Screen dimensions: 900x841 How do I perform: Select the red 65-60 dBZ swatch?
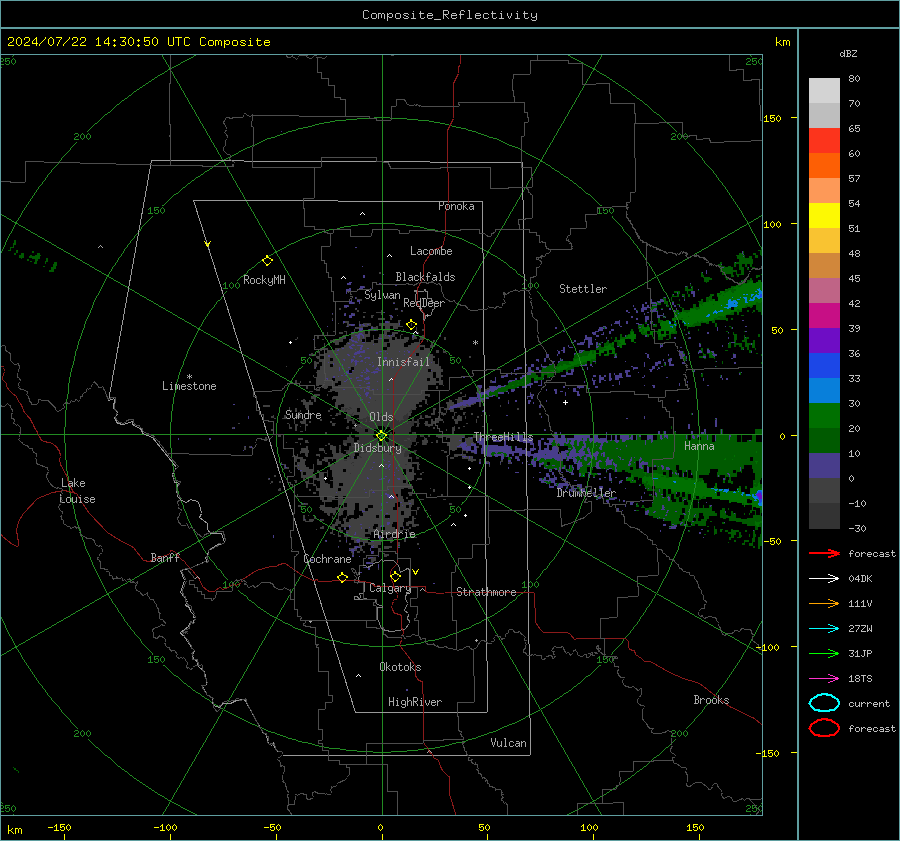[x=824, y=141]
